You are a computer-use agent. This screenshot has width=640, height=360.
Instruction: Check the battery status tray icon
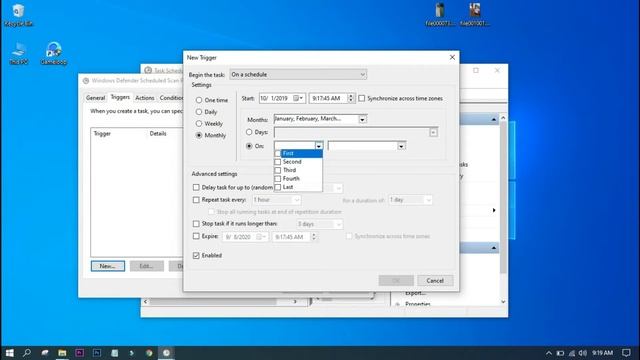point(560,353)
